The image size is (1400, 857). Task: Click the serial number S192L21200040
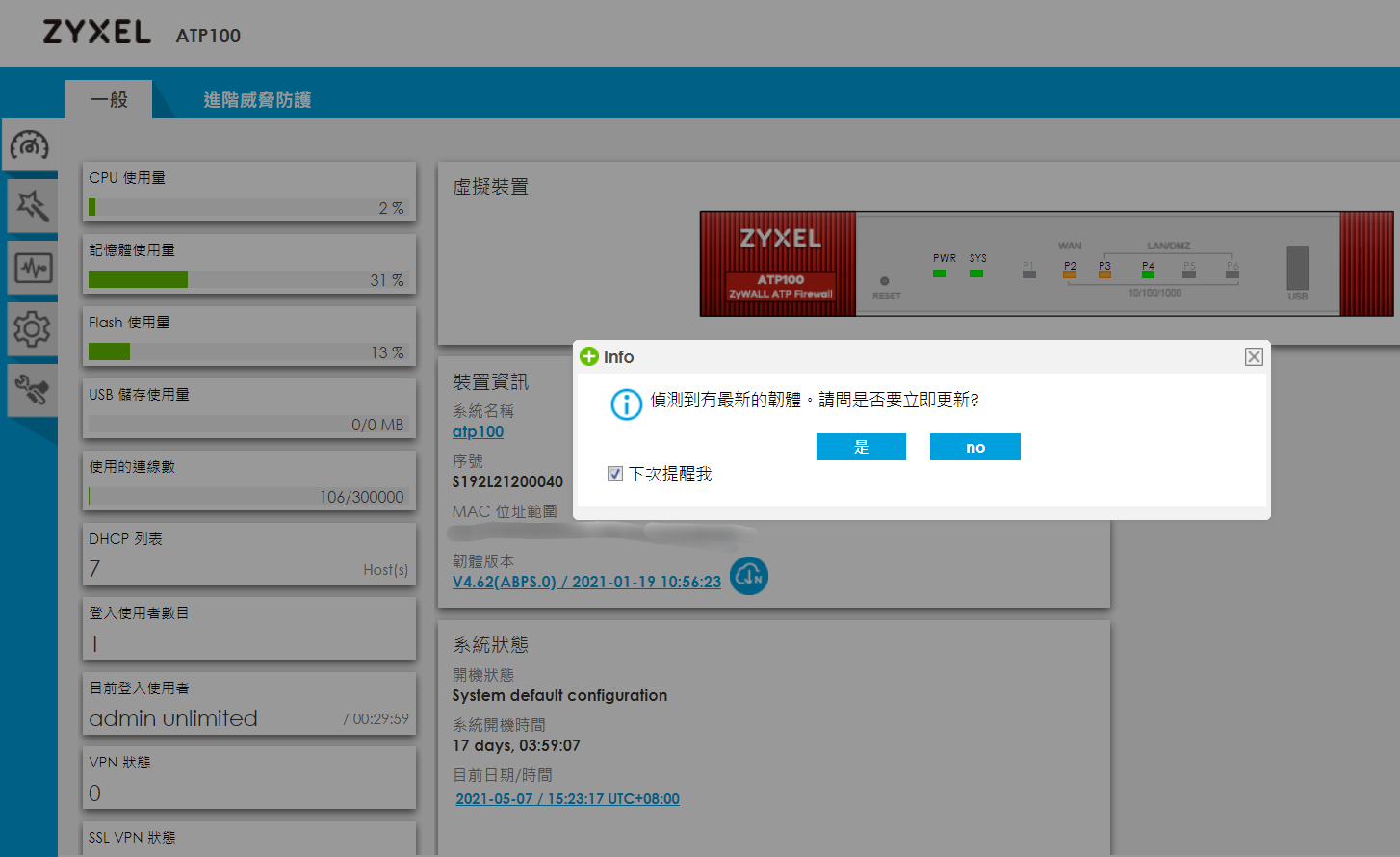tap(507, 481)
